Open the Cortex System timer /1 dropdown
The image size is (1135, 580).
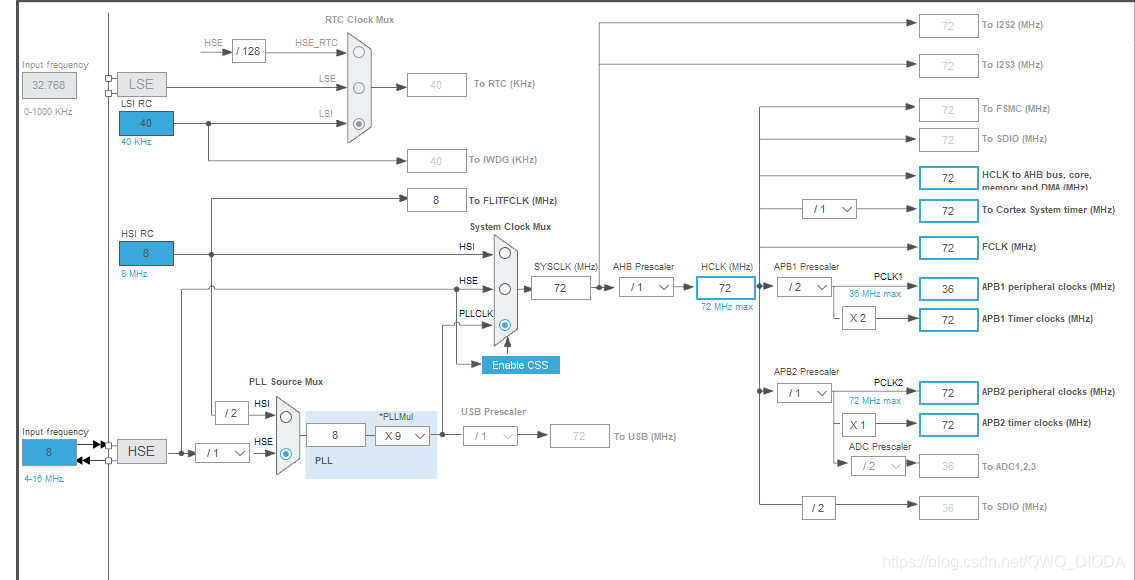click(830, 209)
